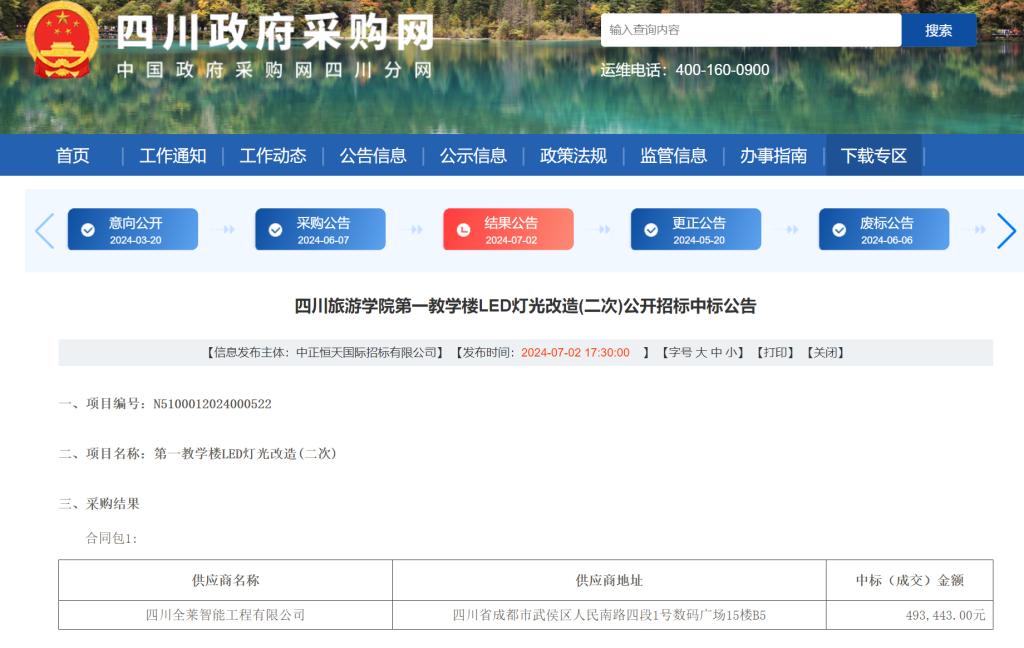This screenshot has height=648, width=1024.
Task: Open the 公告信息 menu item
Action: (x=373, y=155)
